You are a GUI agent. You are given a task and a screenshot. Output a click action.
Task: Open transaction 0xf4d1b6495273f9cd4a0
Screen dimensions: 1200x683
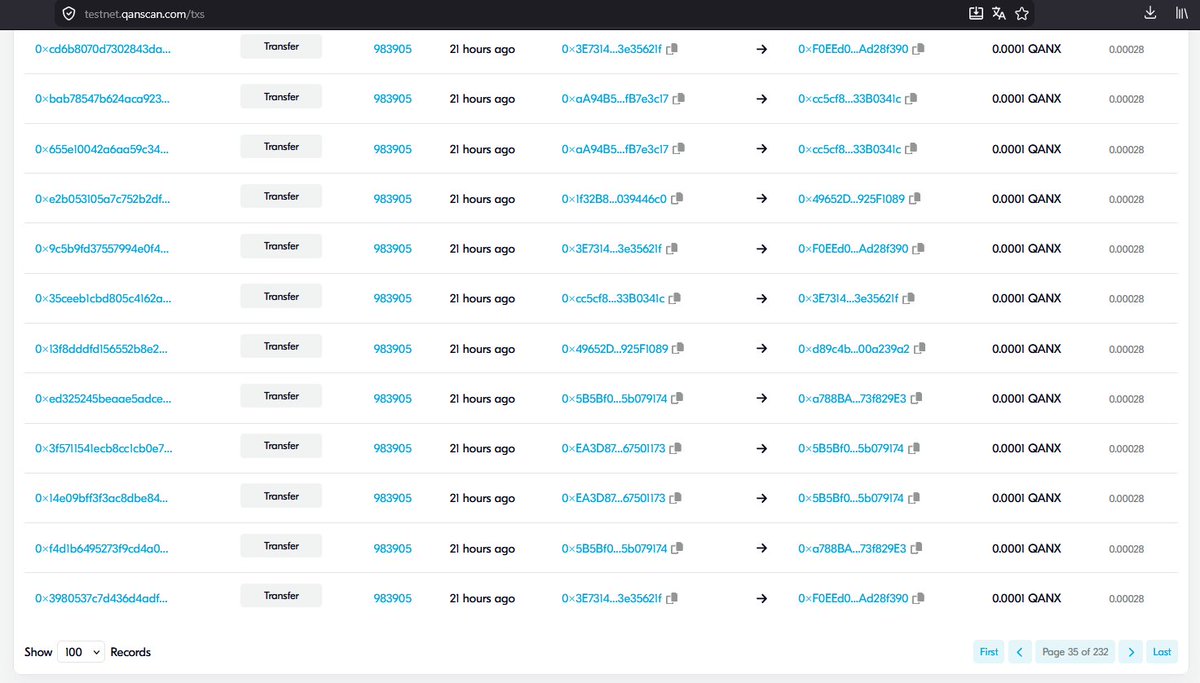click(x=103, y=548)
